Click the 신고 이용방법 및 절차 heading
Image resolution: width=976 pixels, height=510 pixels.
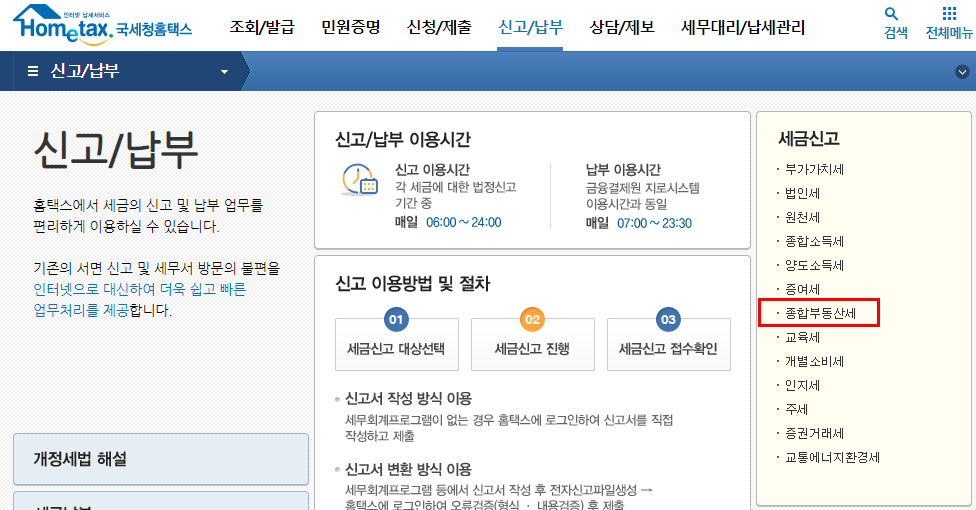[x=413, y=284]
